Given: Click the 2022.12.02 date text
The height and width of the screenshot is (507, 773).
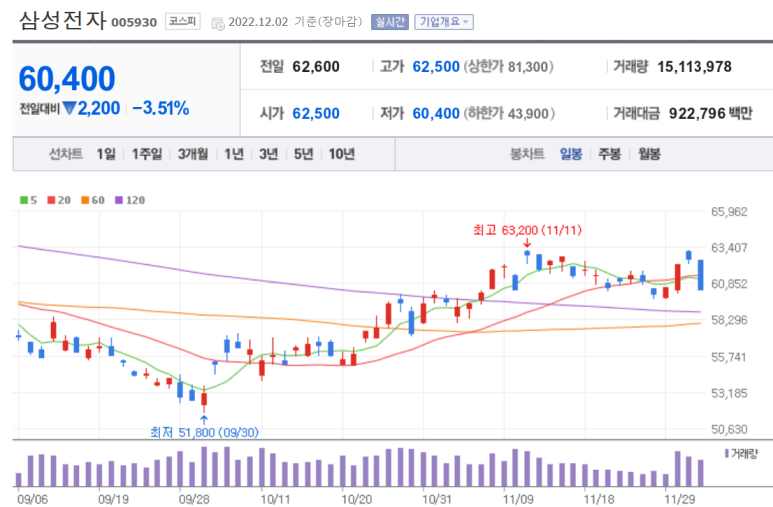Looking at the screenshot, I should point(258,22).
